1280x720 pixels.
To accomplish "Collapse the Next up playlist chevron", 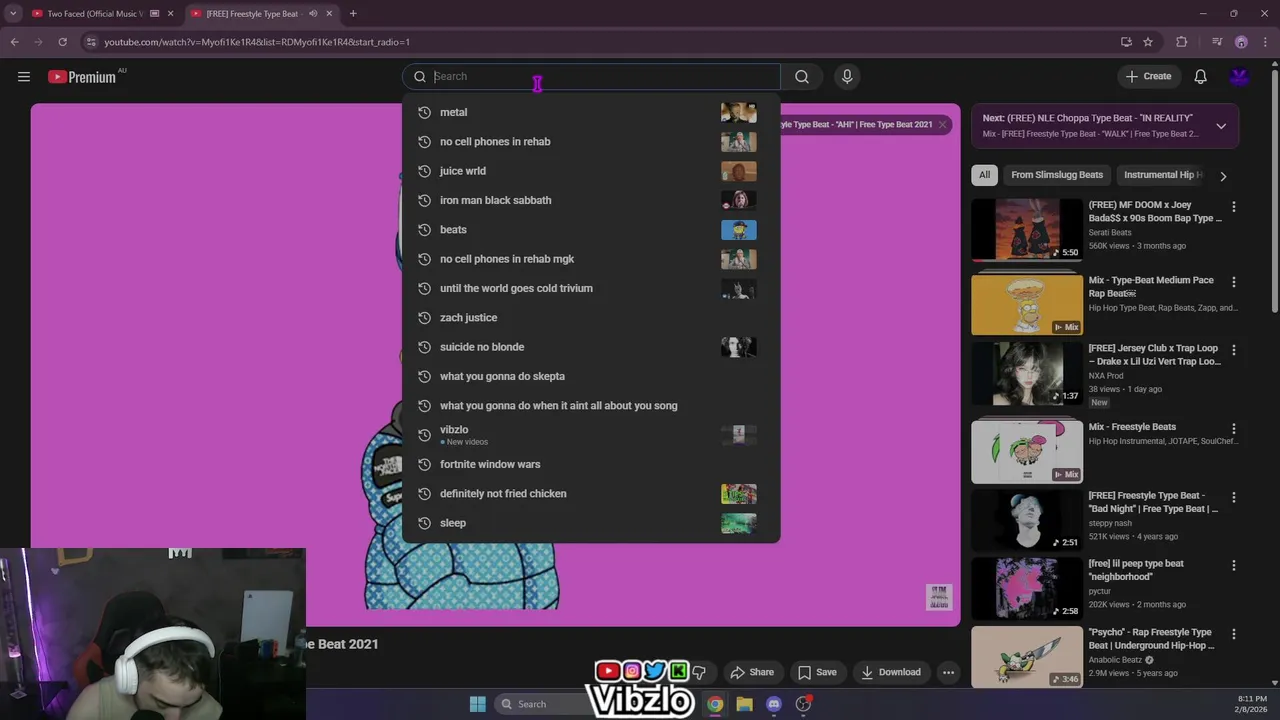I will tap(1221, 126).
